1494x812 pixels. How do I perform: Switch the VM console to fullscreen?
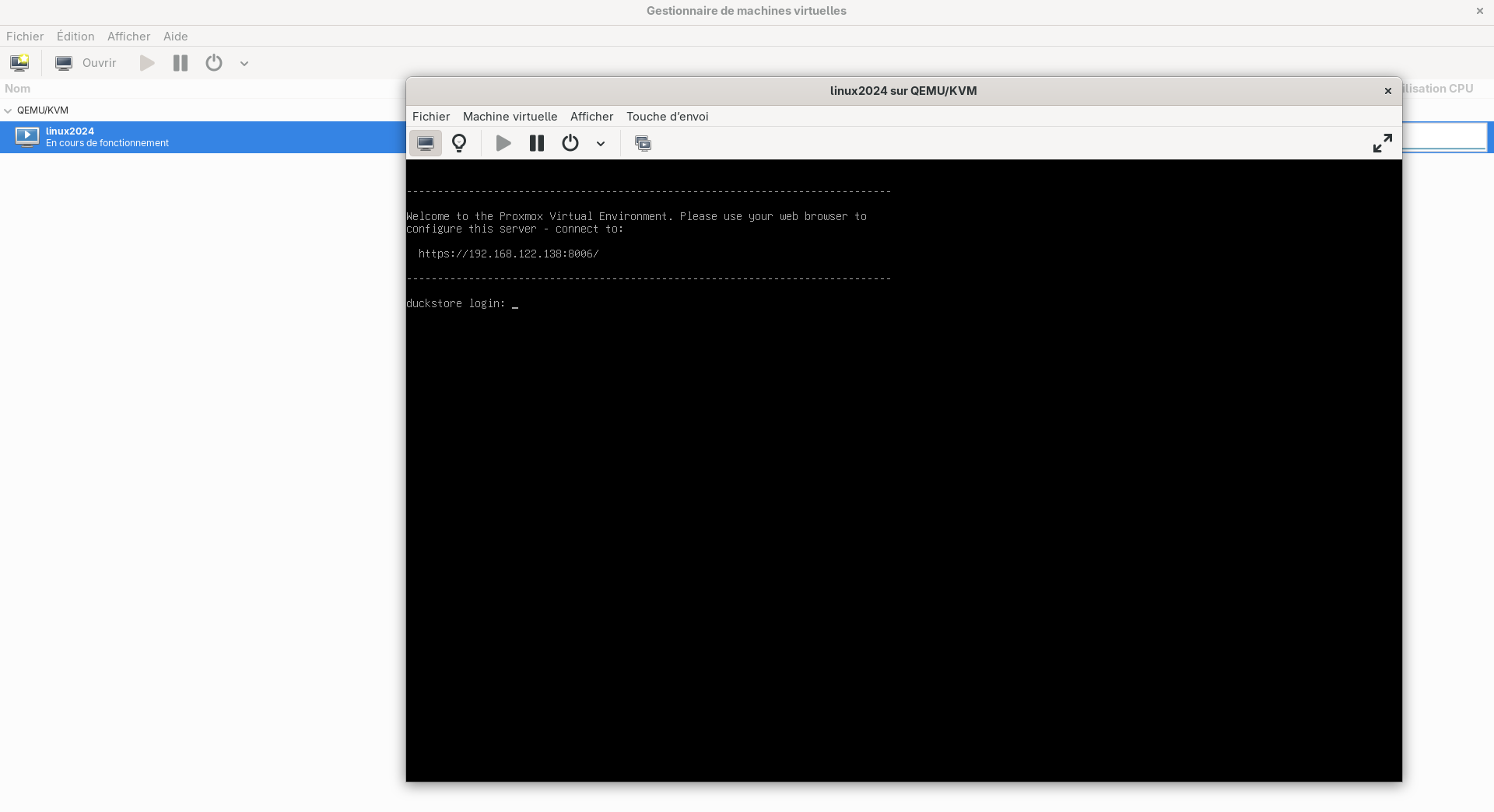point(1382,143)
